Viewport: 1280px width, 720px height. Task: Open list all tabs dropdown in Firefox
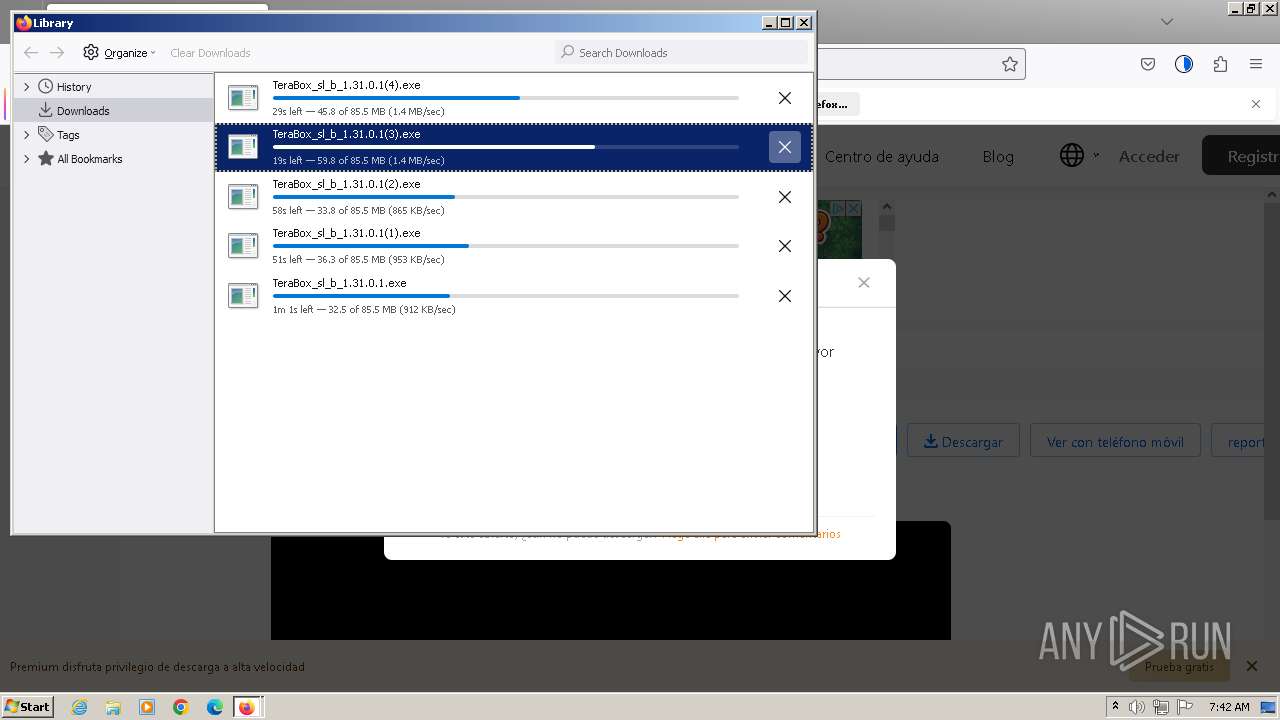1166,21
